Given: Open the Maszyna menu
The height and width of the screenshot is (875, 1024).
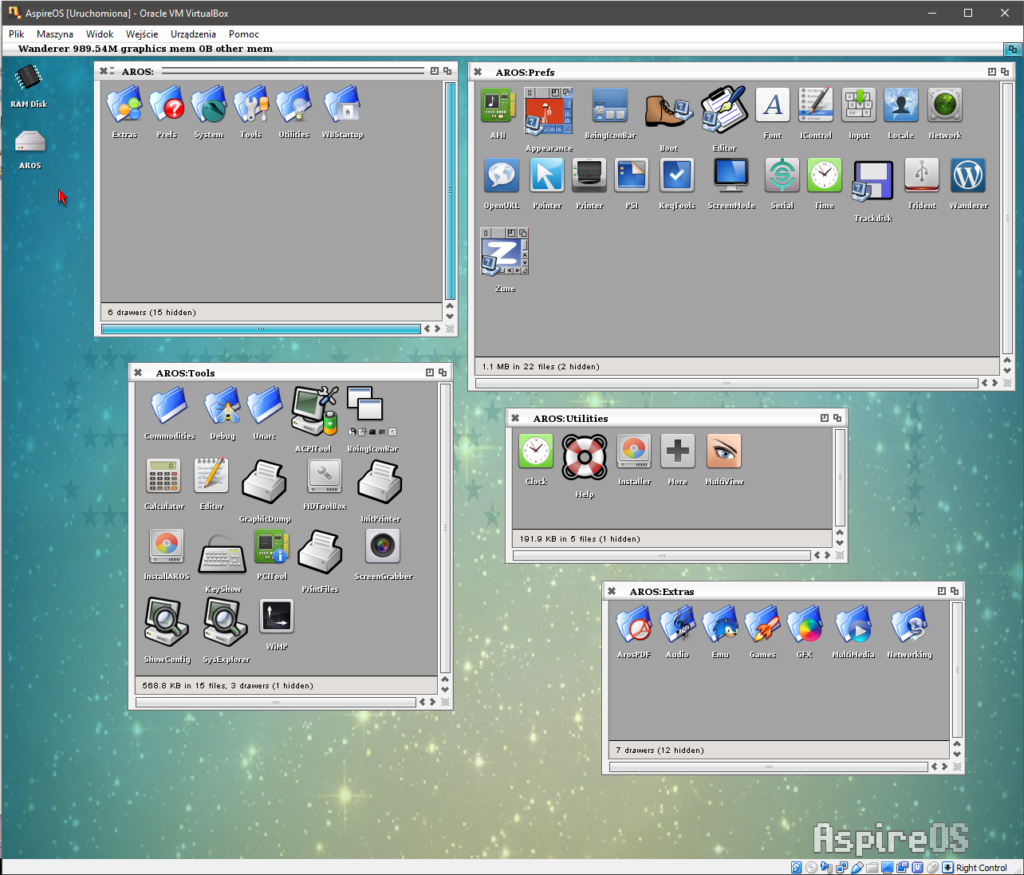Looking at the screenshot, I should click(55, 33).
